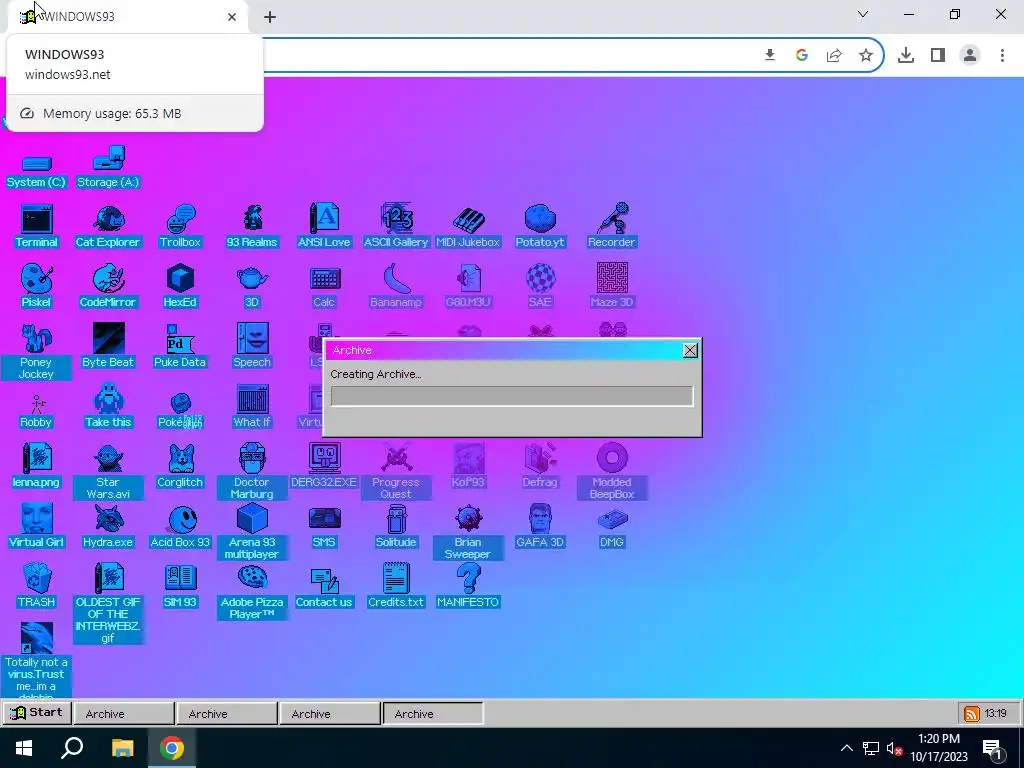Open the 3D teapot icon

pyautogui.click(x=252, y=286)
